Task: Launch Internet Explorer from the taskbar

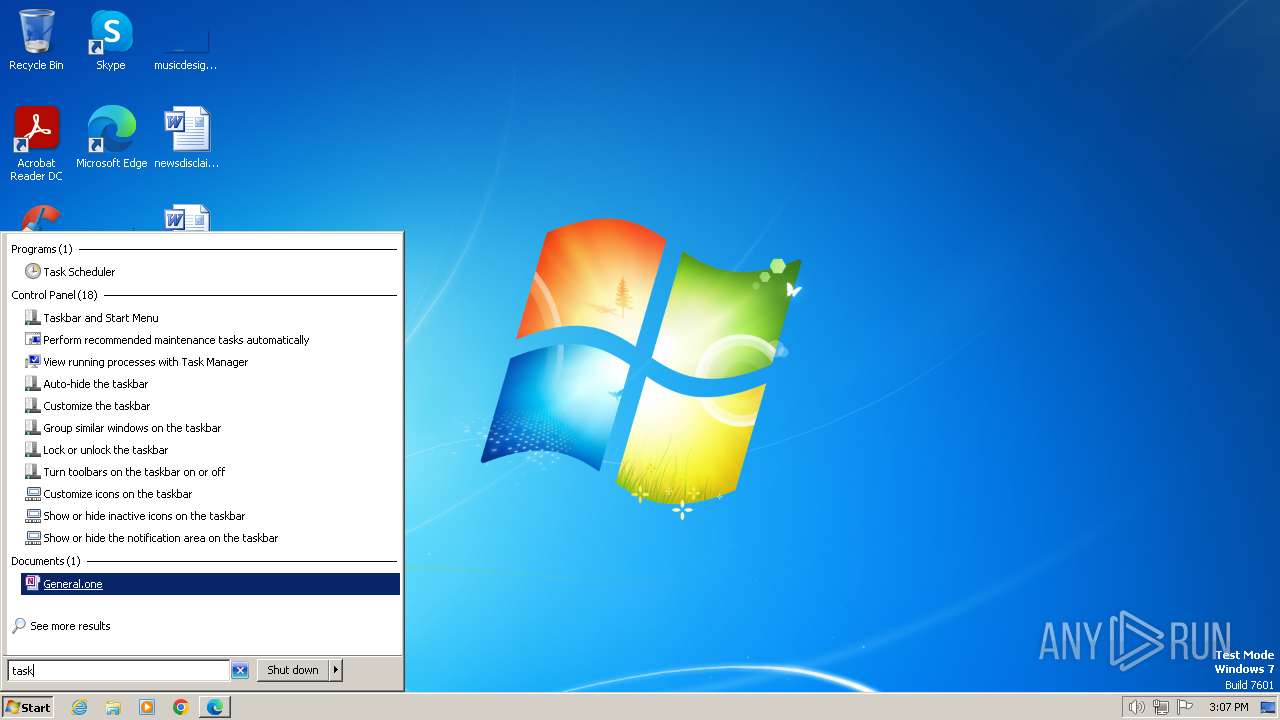Action: coord(79,707)
